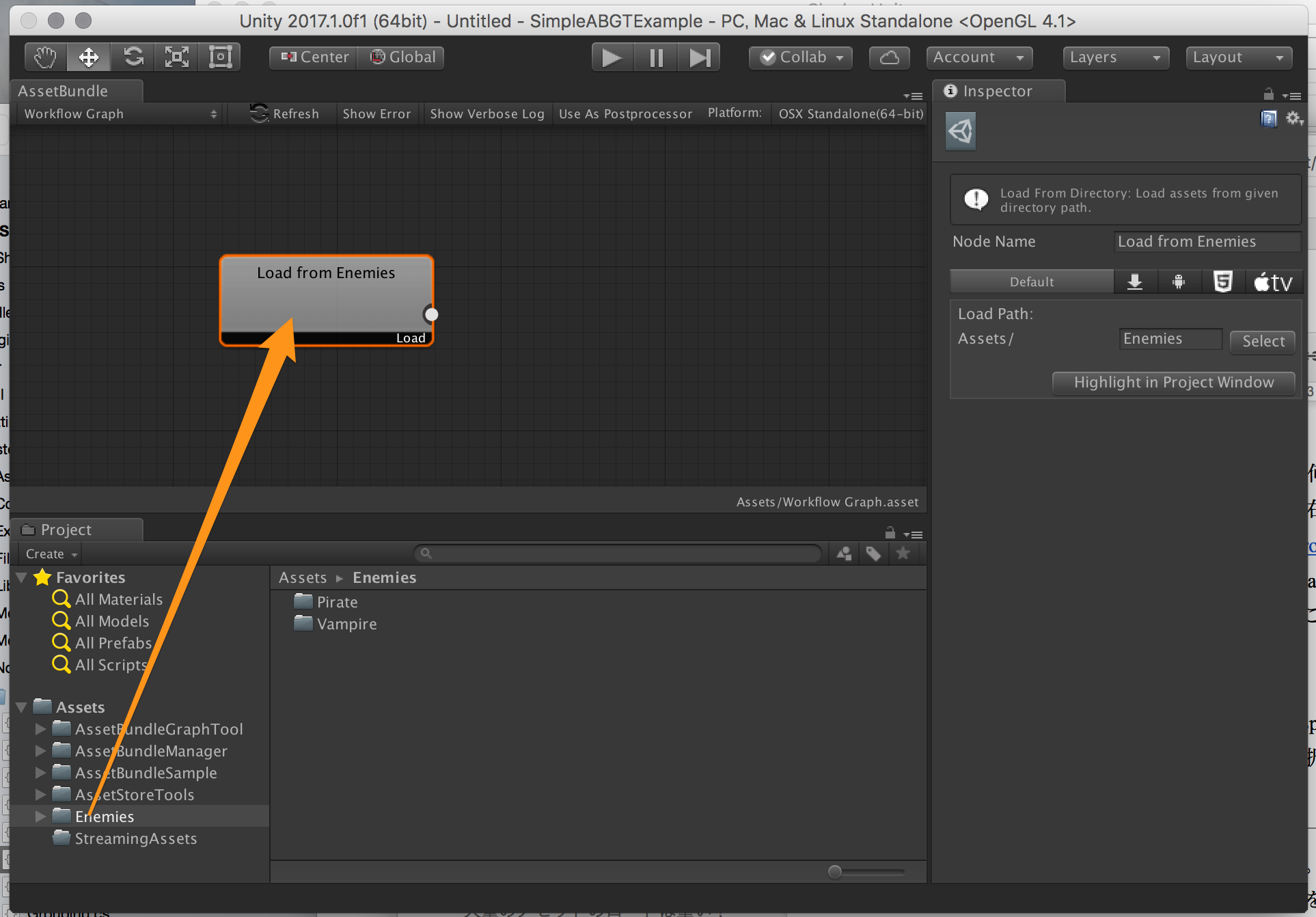1316x917 pixels.
Task: Open the Workflow Graph selector dropdown
Action: pos(120,114)
